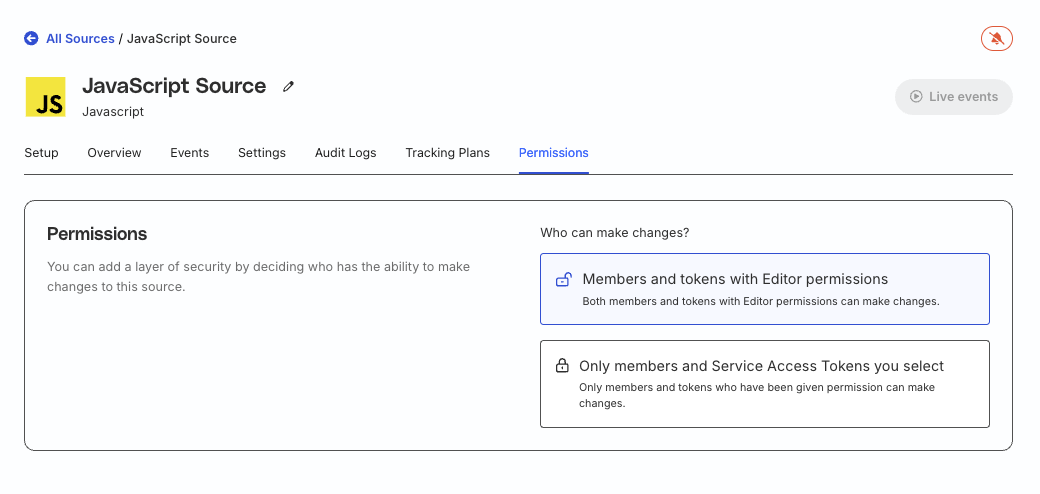The image size is (1040, 494).
Task: Click the 'You can add a layer of security' description
Action: click(259, 277)
